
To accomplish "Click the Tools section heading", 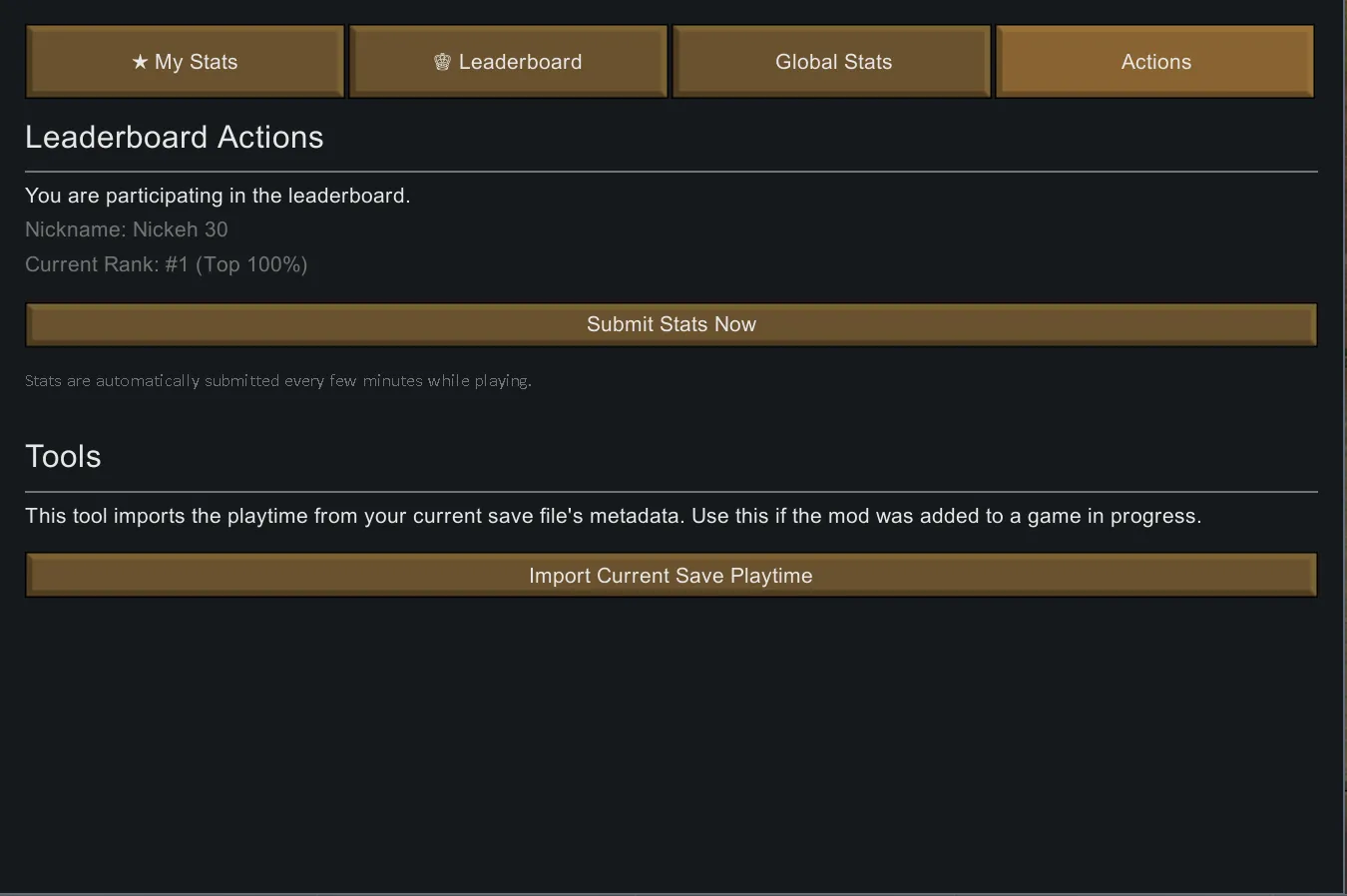I will tap(63, 457).
